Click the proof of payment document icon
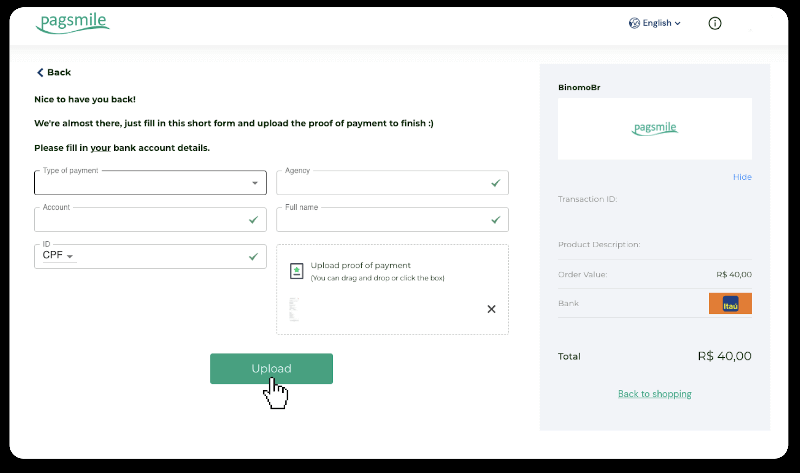Image resolution: width=800 pixels, height=473 pixels. click(x=296, y=271)
